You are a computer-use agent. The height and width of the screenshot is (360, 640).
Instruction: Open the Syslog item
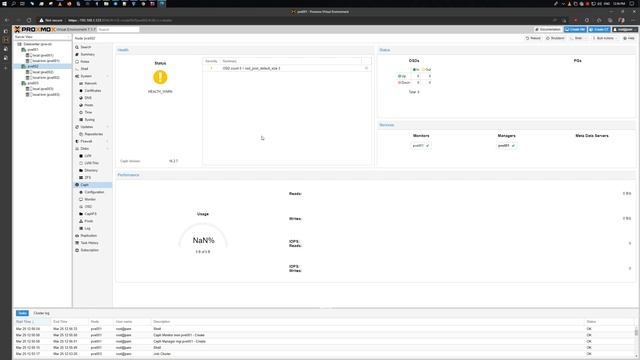[93, 120]
